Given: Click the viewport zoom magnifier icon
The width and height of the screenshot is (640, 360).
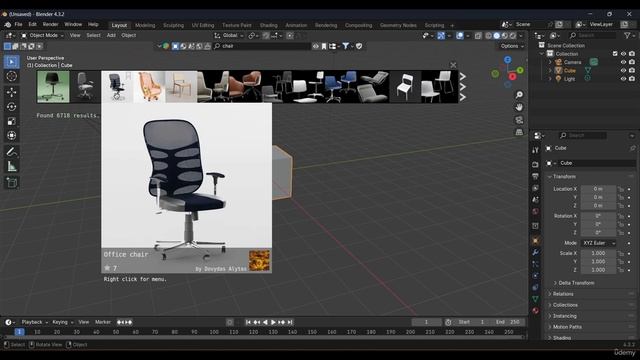Looking at the screenshot, I should coord(519,95).
